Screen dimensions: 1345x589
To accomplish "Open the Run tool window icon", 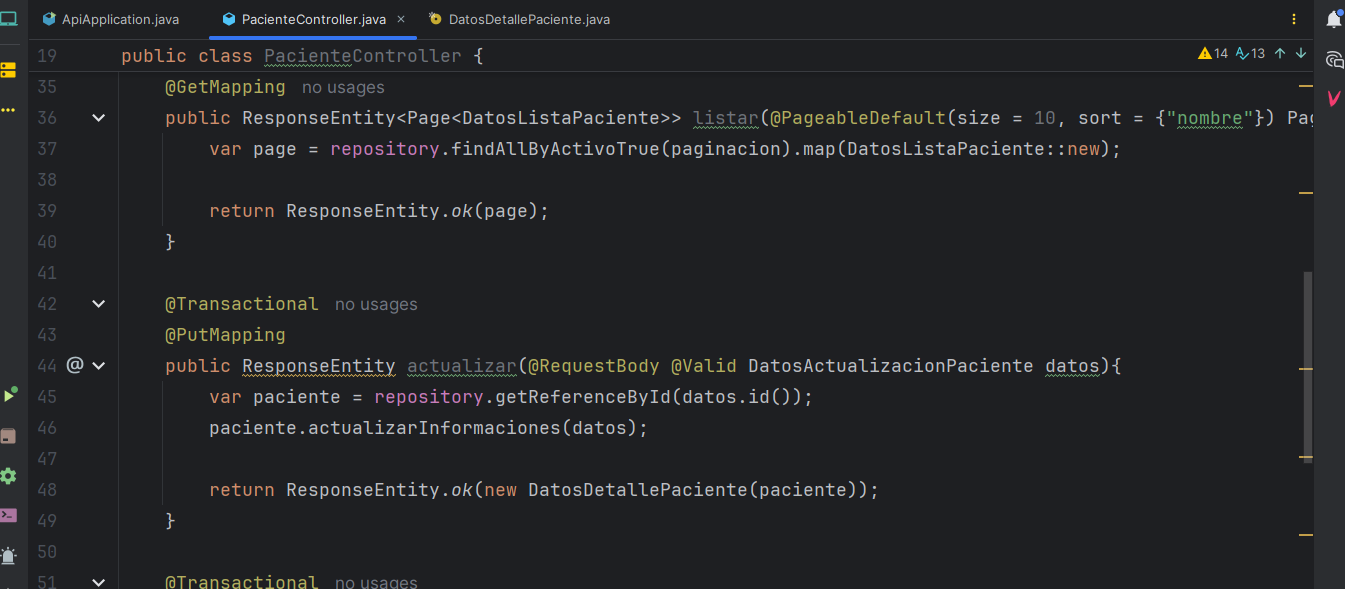I will [x=8, y=396].
